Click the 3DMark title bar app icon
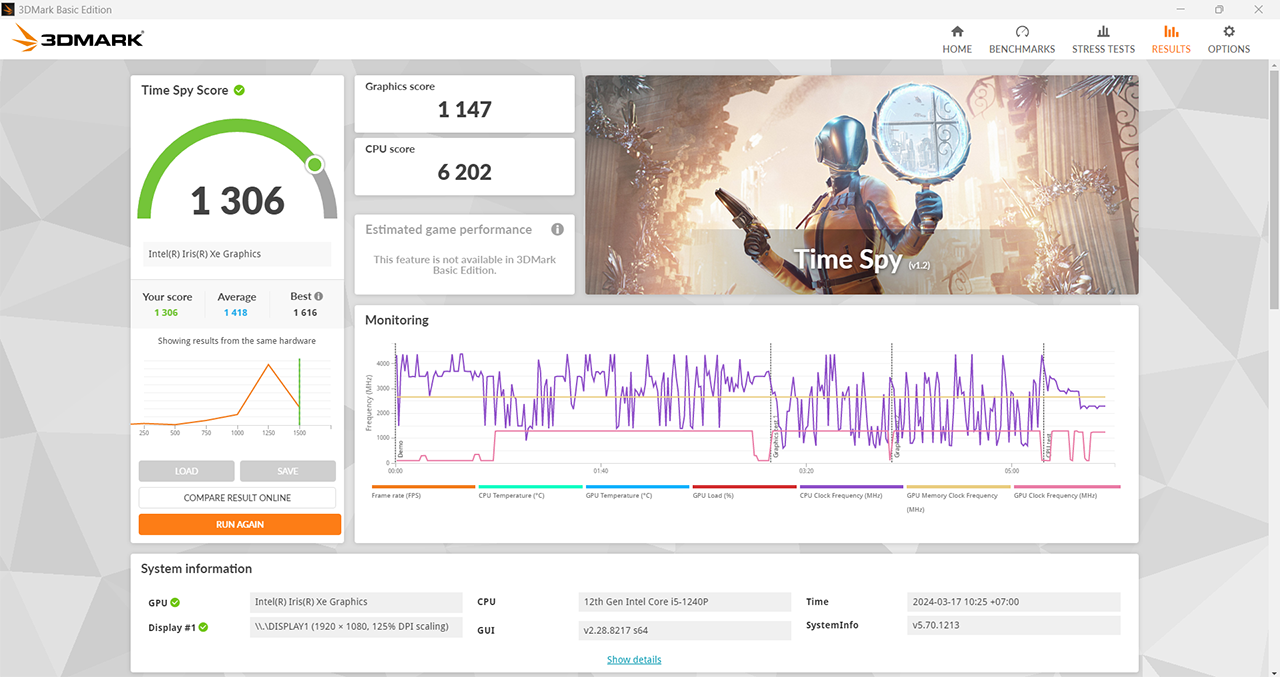Image resolution: width=1280 pixels, height=677 pixels. 9,9
